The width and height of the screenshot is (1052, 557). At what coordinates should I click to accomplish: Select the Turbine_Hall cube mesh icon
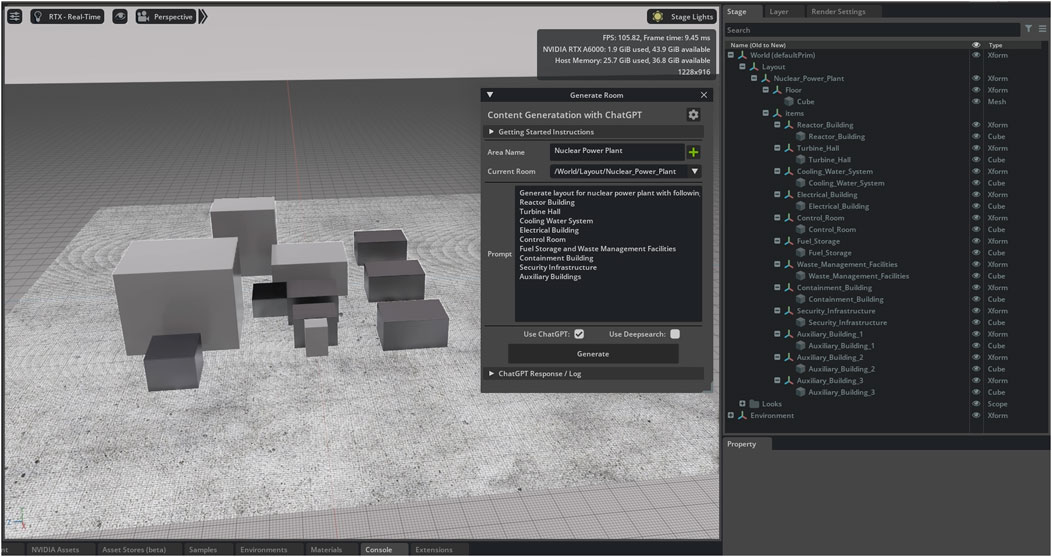click(800, 160)
